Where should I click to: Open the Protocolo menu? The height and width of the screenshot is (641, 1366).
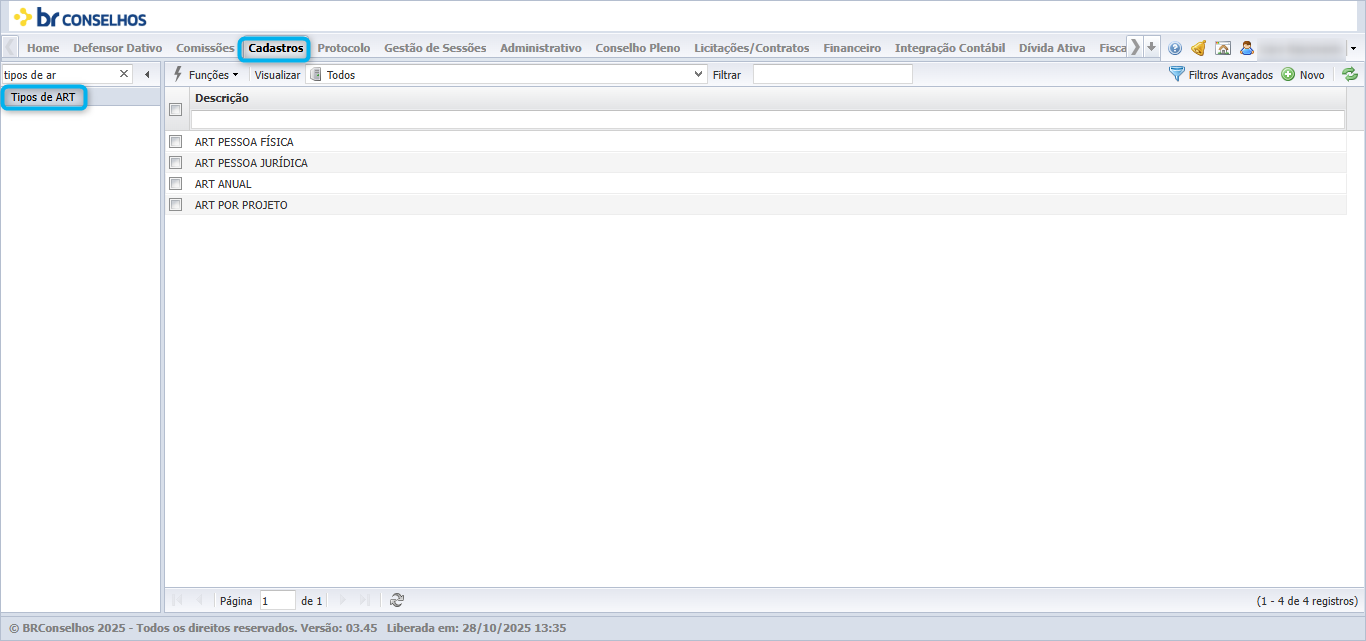[344, 47]
